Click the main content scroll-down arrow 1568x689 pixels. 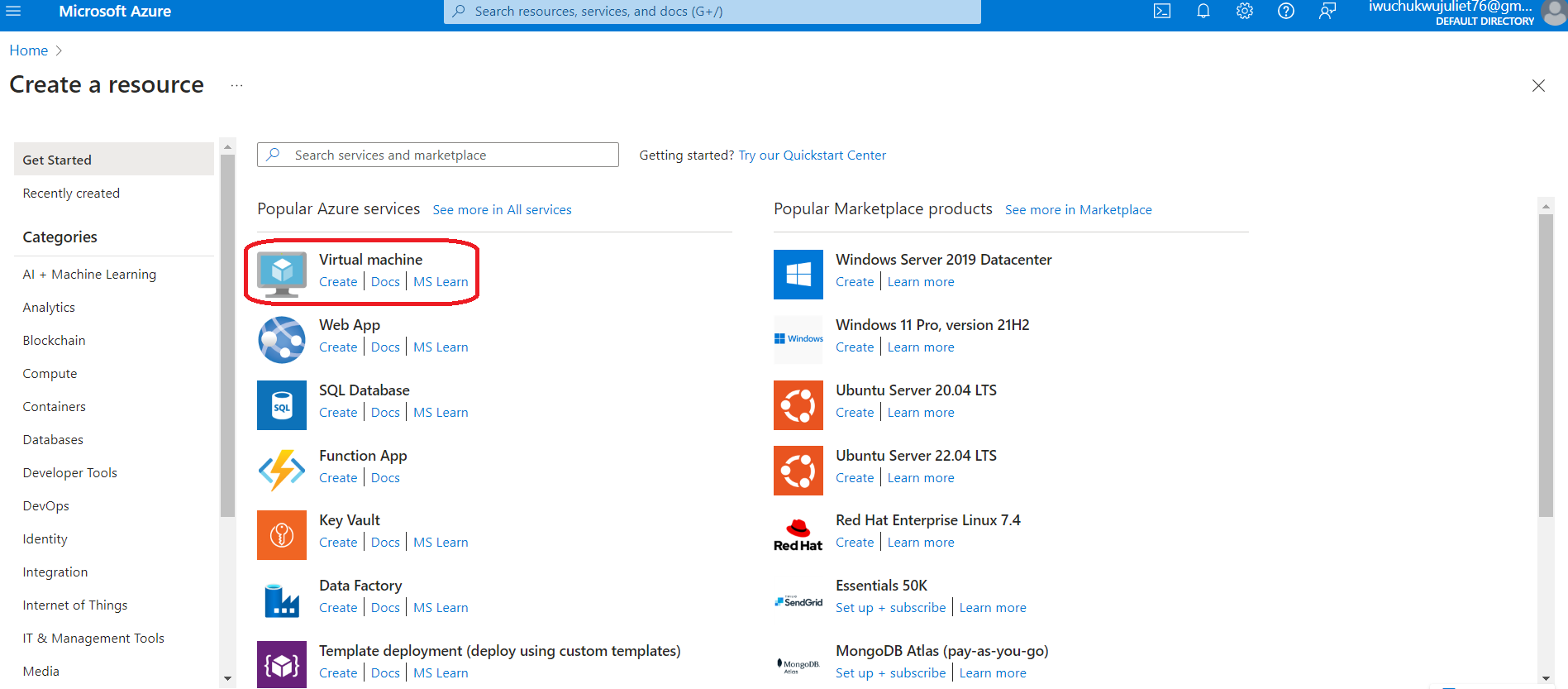[1546, 679]
